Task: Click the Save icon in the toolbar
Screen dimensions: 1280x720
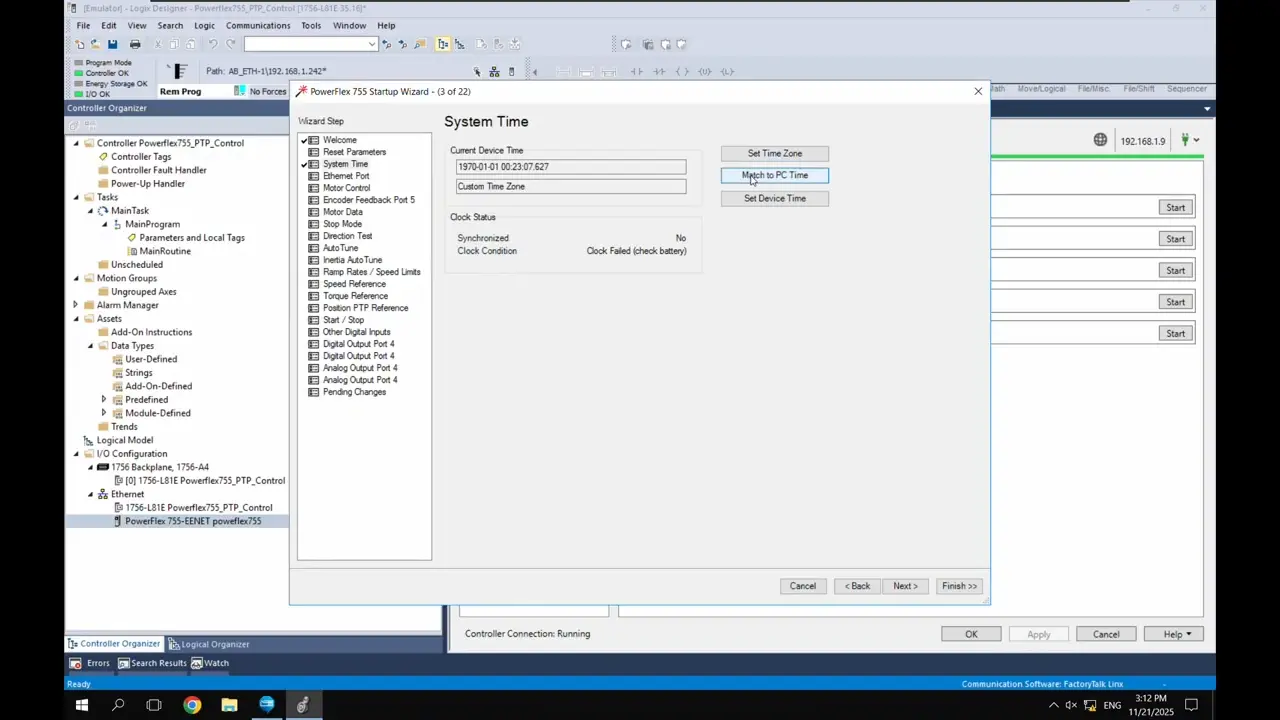Action: pos(112,44)
